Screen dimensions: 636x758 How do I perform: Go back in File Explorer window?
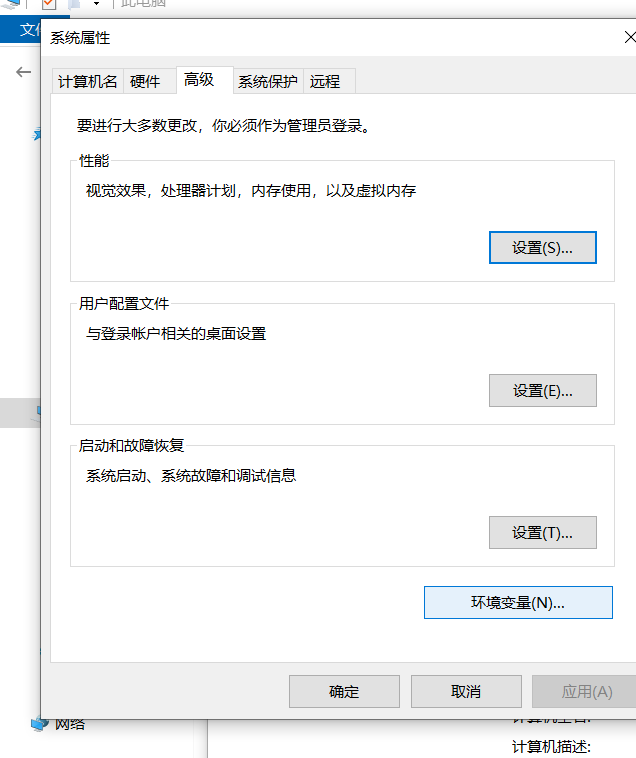[23, 73]
